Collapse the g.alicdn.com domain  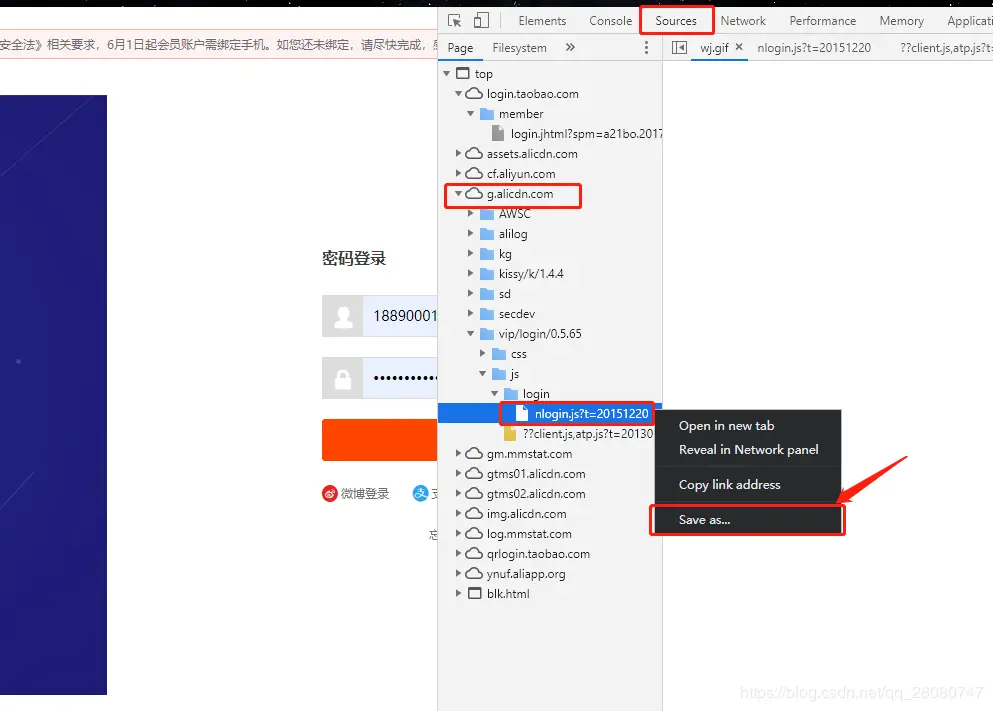458,194
